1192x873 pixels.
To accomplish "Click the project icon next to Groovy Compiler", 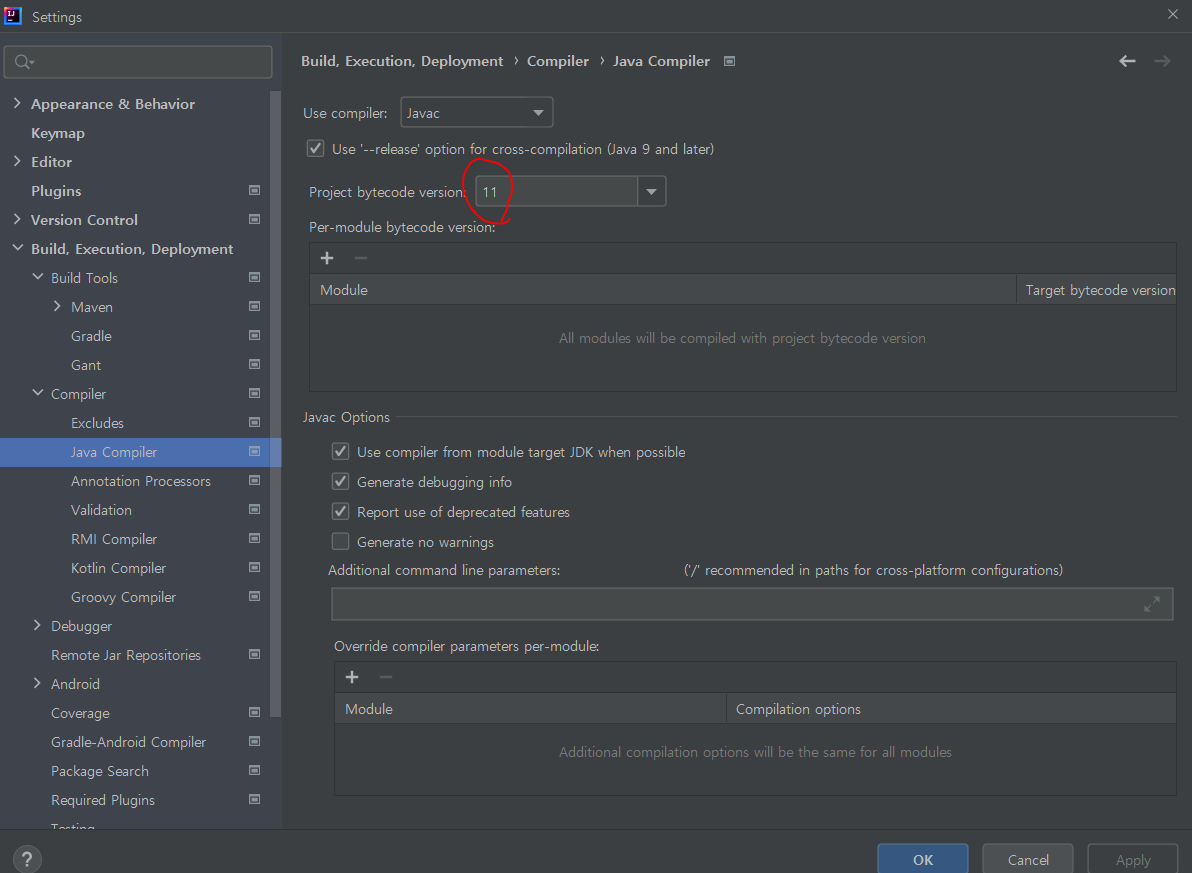I will point(255,596).
